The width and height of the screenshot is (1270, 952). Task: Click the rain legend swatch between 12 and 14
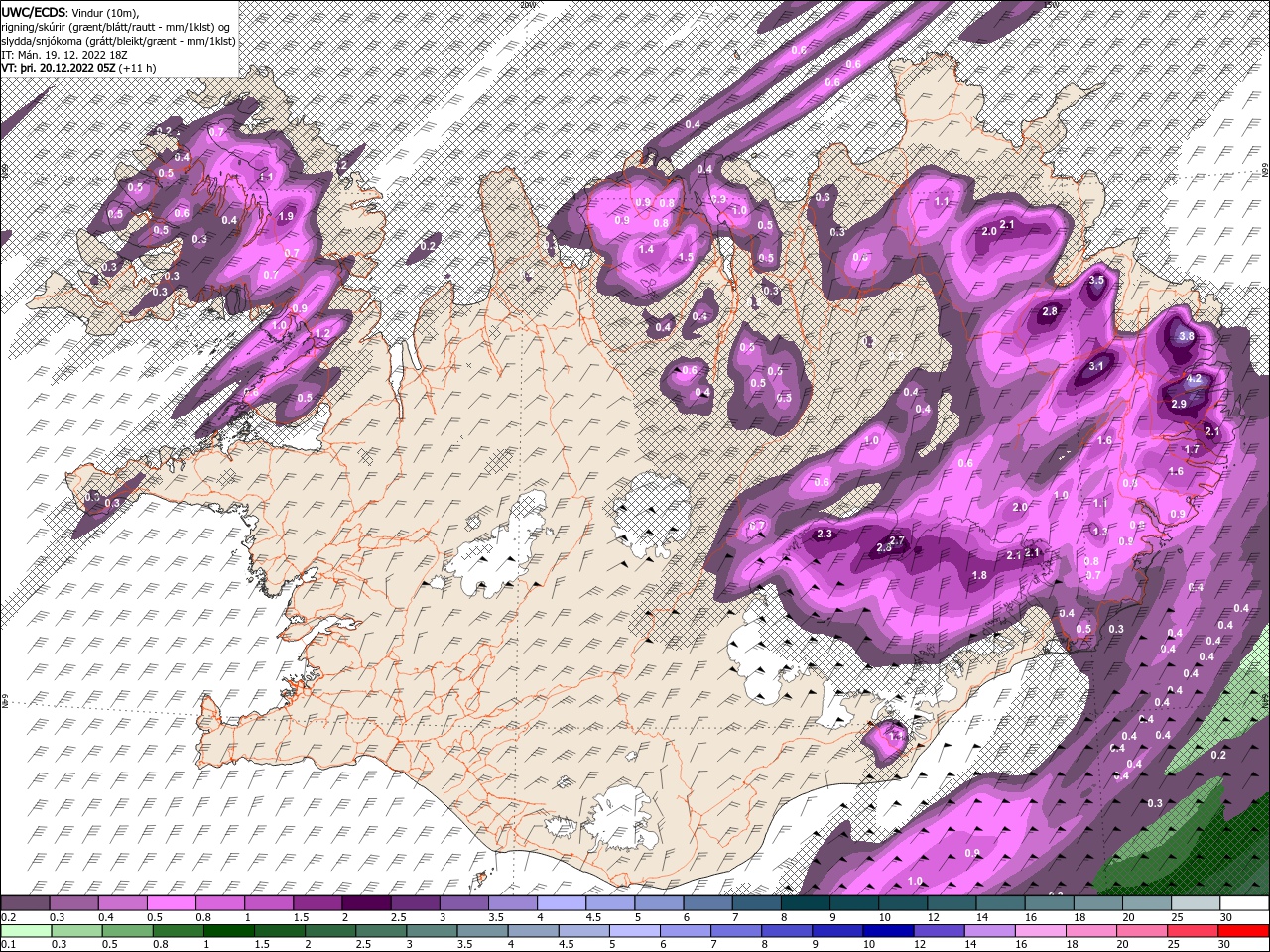(939, 930)
